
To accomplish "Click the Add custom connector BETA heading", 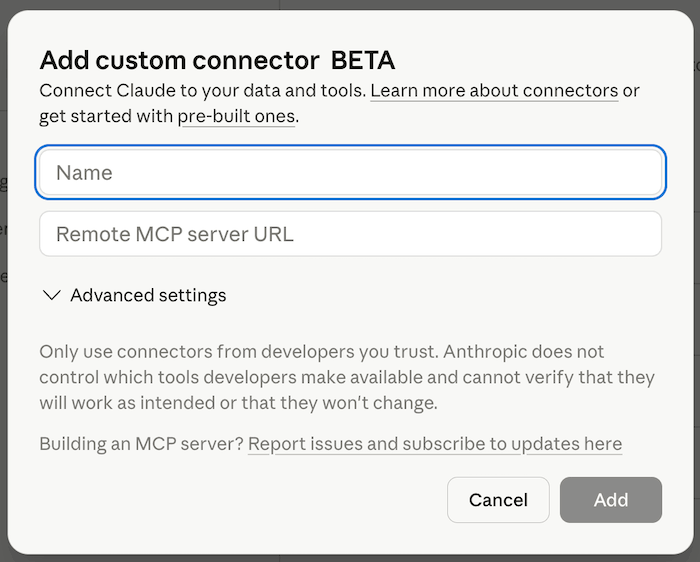I will click(217, 60).
